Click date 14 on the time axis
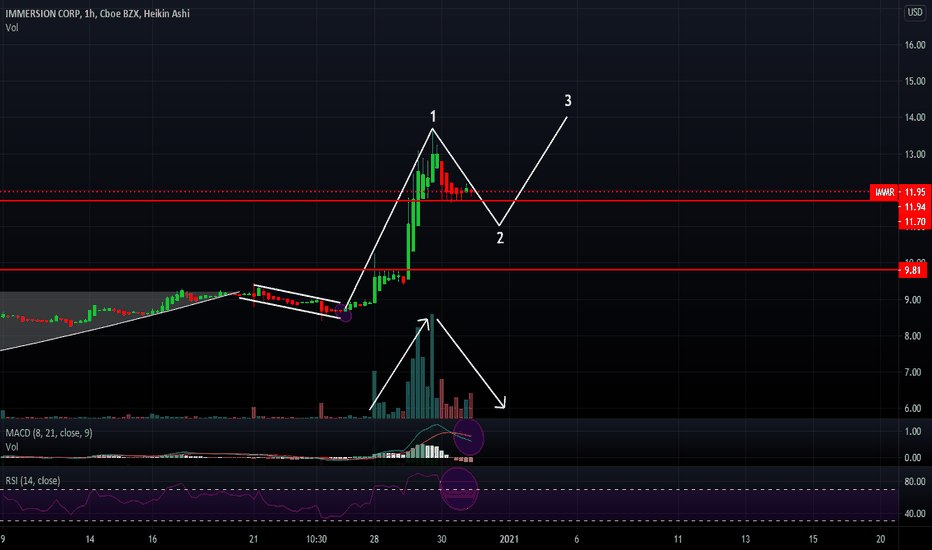This screenshot has height=550, width=932. tap(90, 539)
